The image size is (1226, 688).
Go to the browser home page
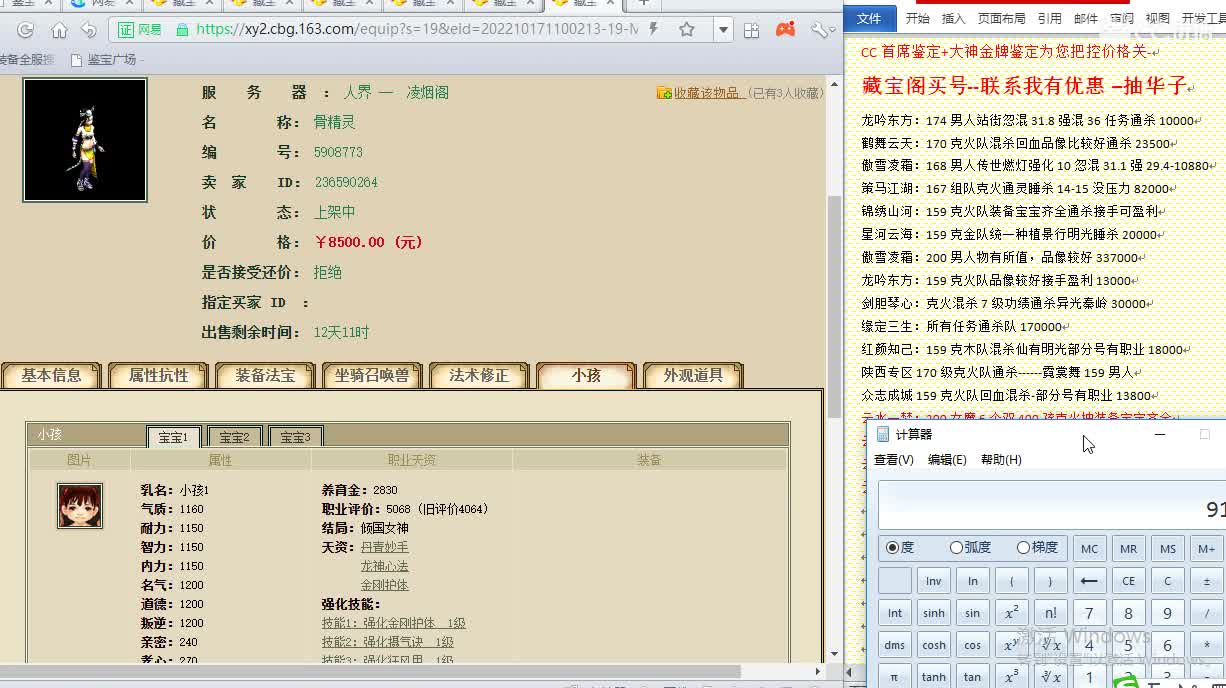click(59, 30)
